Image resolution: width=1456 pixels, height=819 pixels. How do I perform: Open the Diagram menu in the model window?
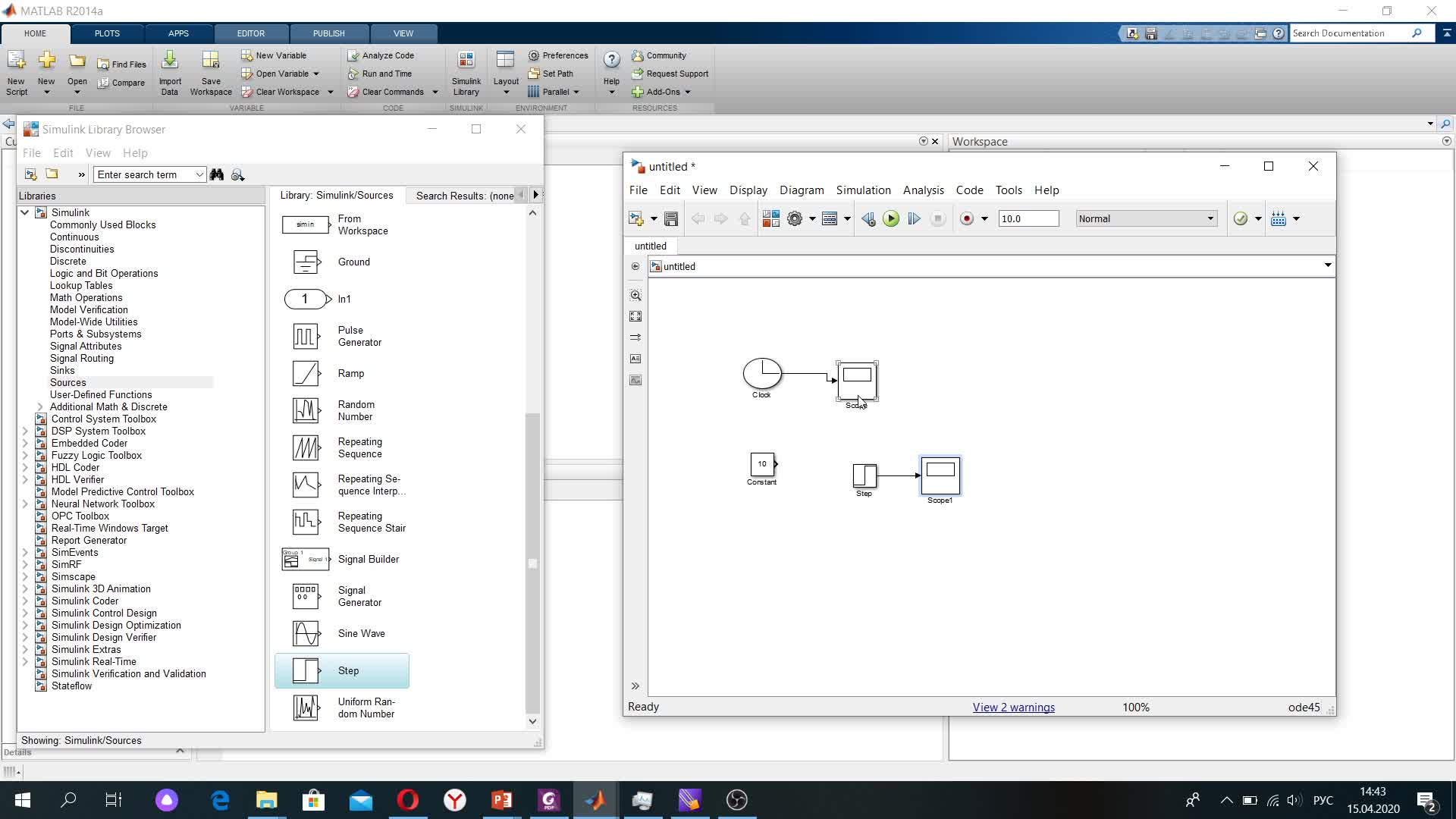(802, 190)
